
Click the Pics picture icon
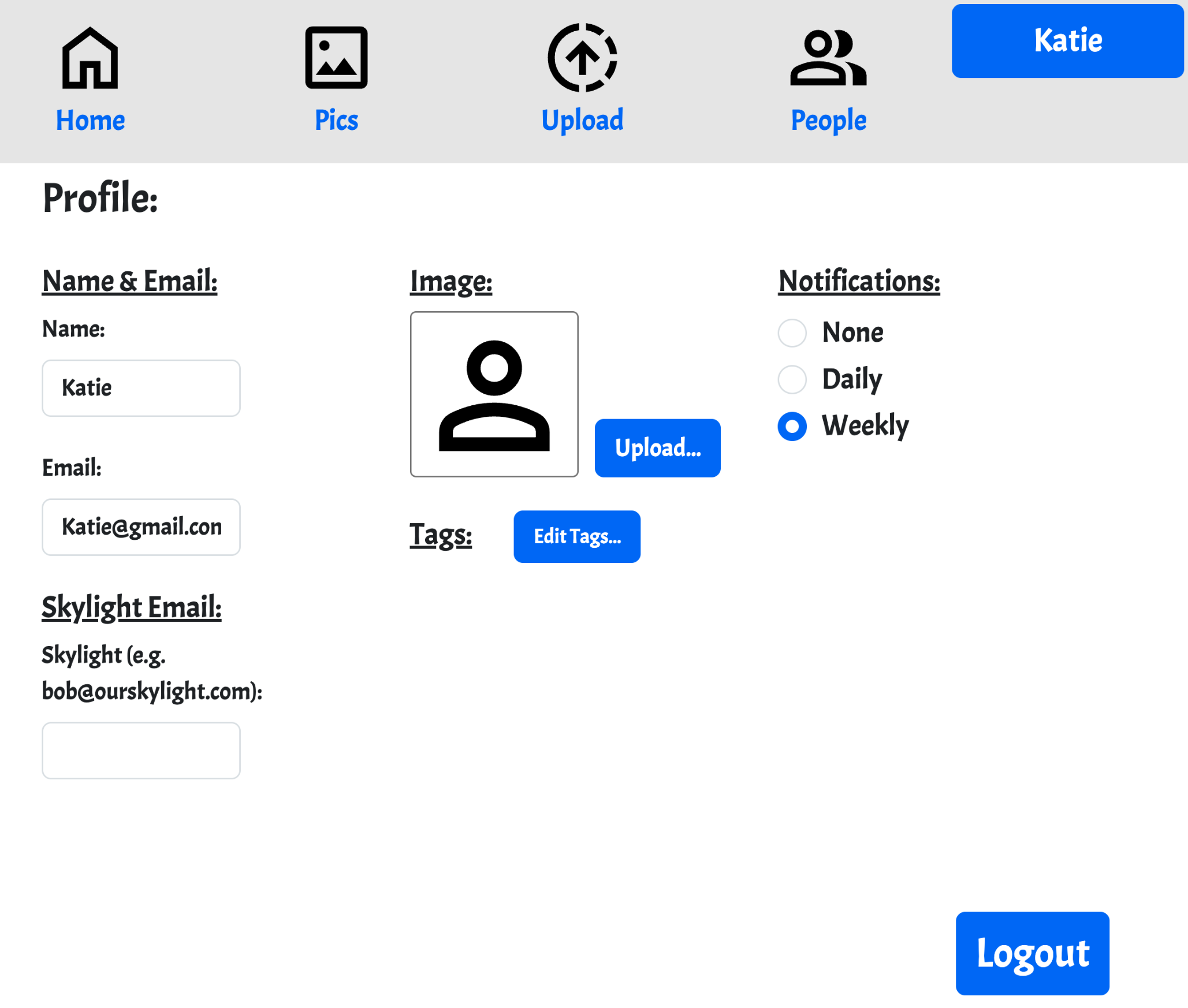pyautogui.click(x=336, y=58)
